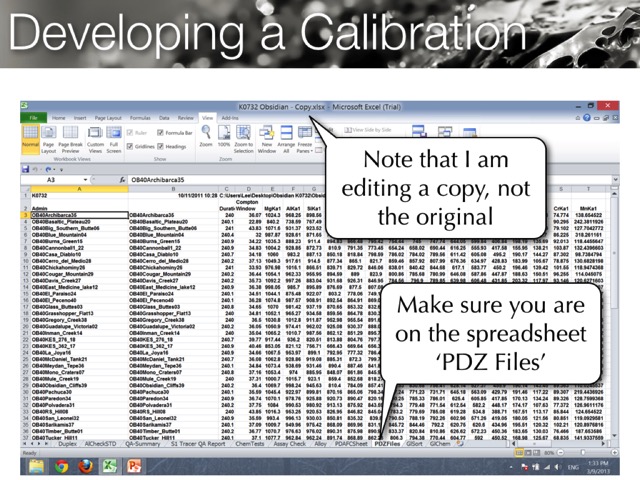This screenshot has height=480, width=640.
Task: Switch to Normal workbook view
Action: pos(30,142)
